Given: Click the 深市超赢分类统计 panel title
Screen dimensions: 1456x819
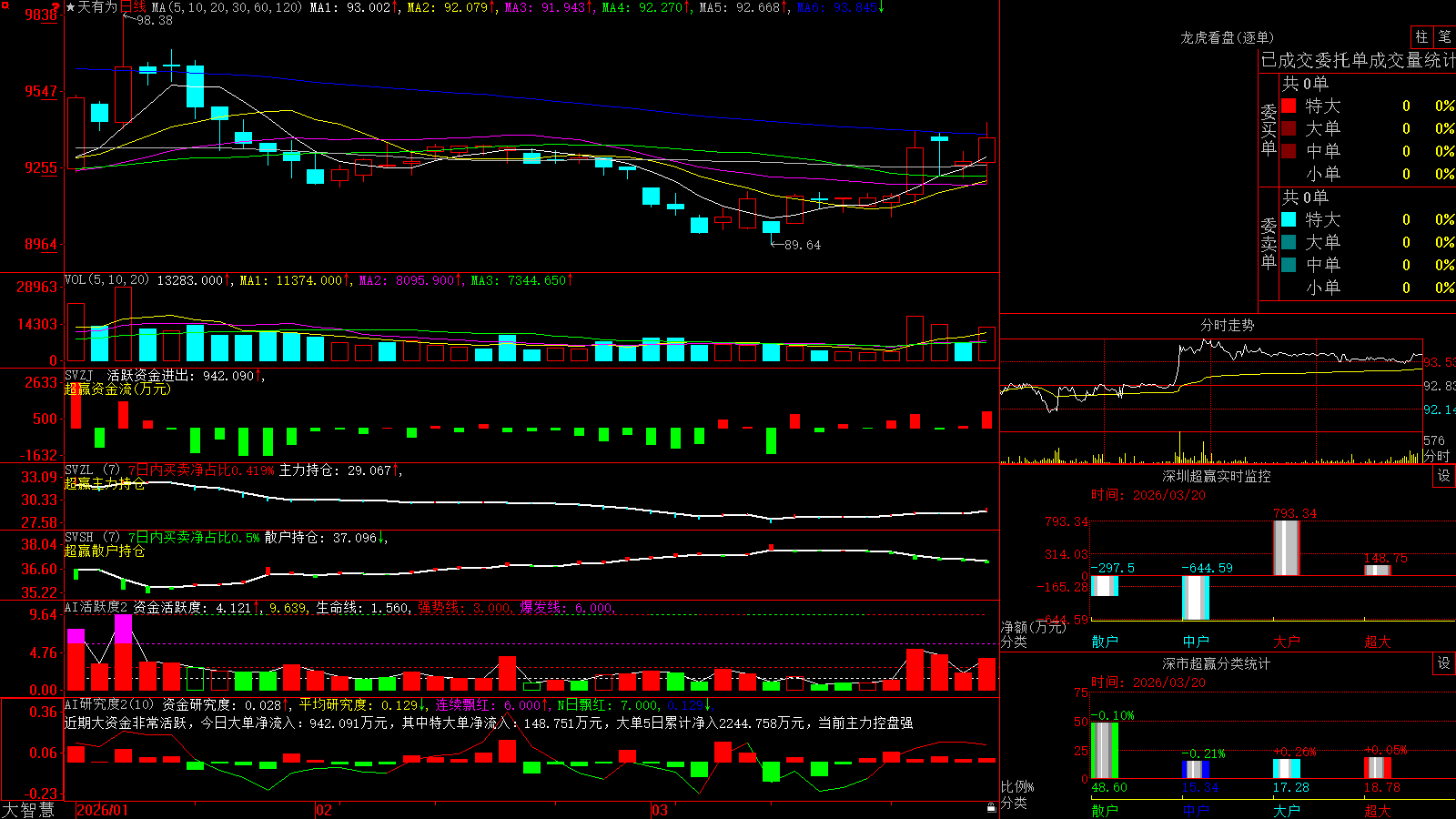Looking at the screenshot, I should (x=1217, y=663).
